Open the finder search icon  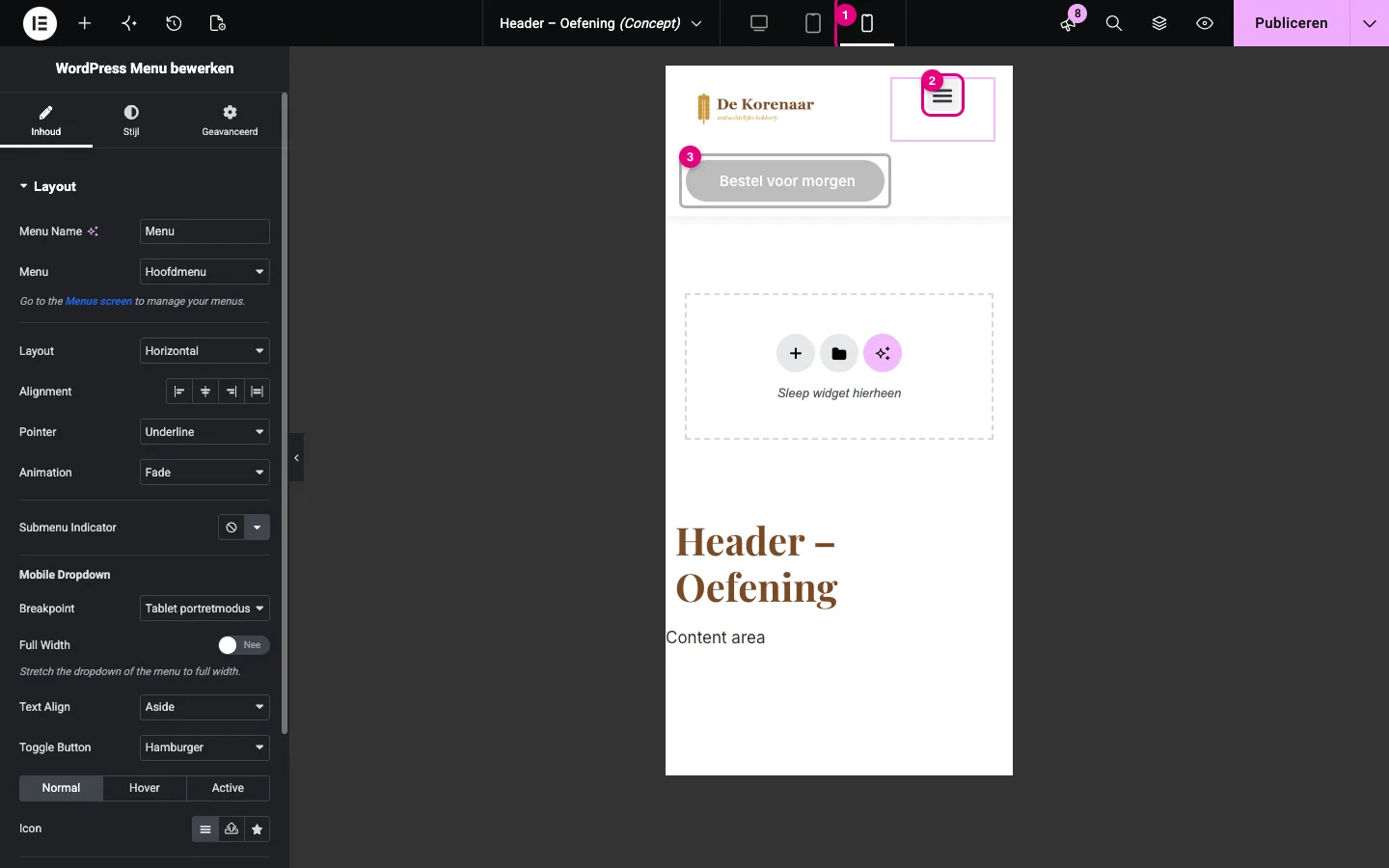[1114, 23]
